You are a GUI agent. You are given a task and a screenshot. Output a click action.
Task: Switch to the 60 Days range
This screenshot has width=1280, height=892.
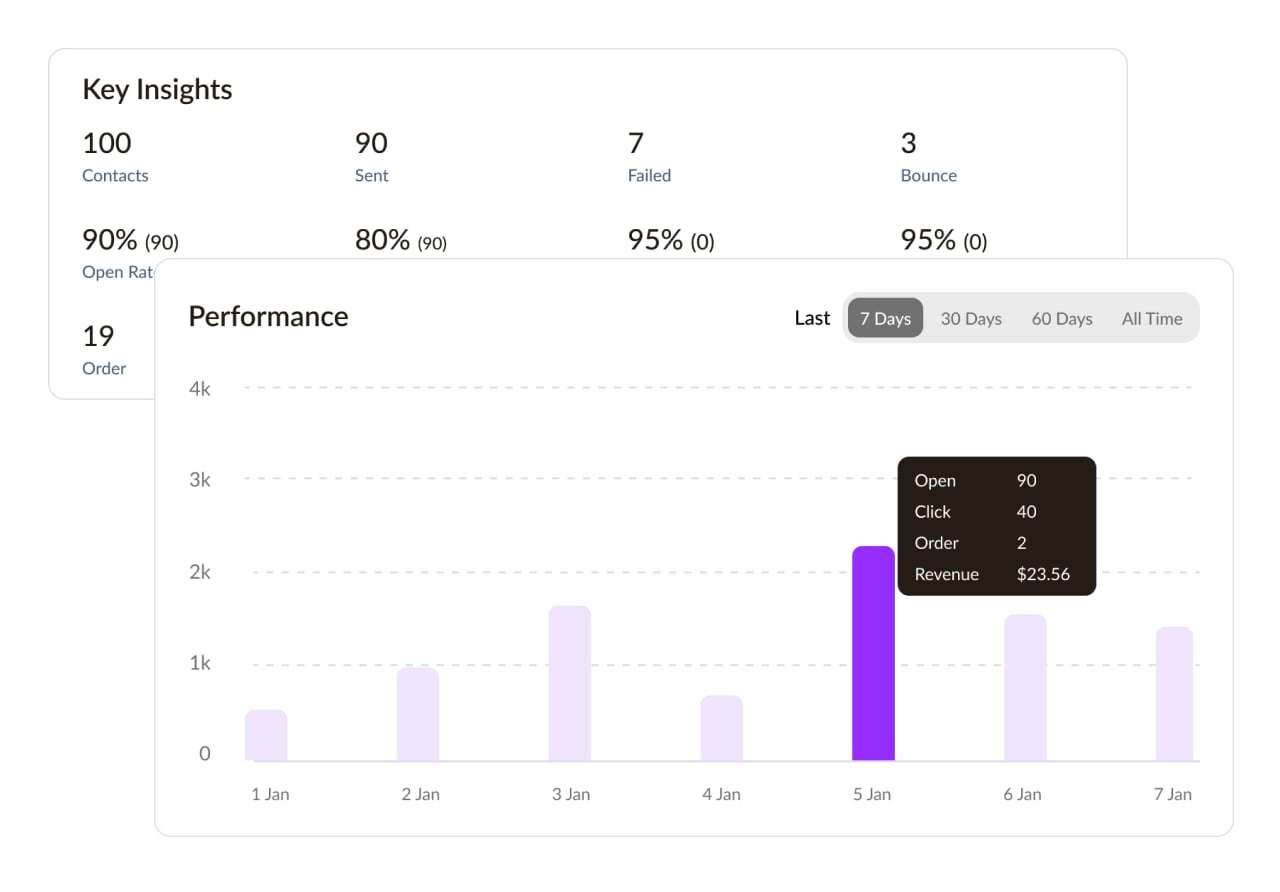pyautogui.click(x=1062, y=318)
